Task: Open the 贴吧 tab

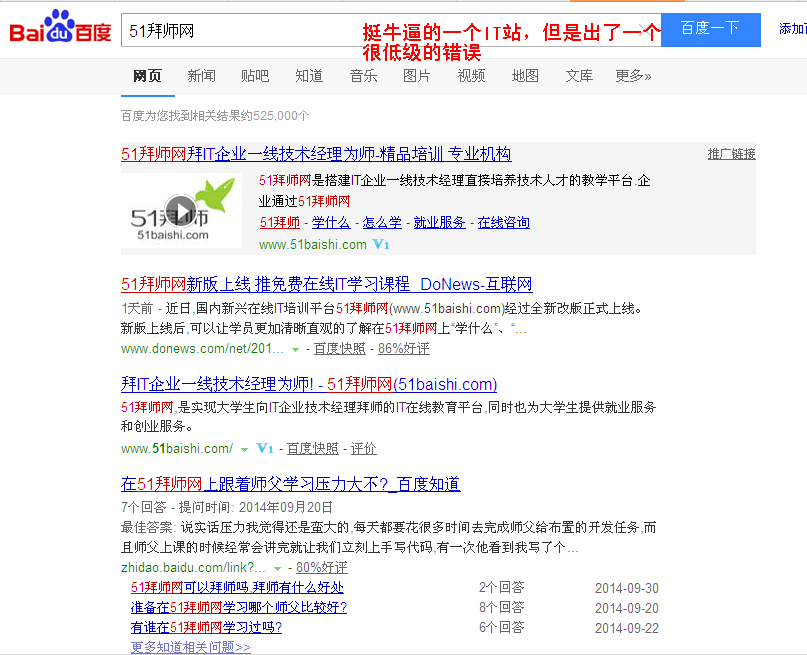Action: coord(255,76)
